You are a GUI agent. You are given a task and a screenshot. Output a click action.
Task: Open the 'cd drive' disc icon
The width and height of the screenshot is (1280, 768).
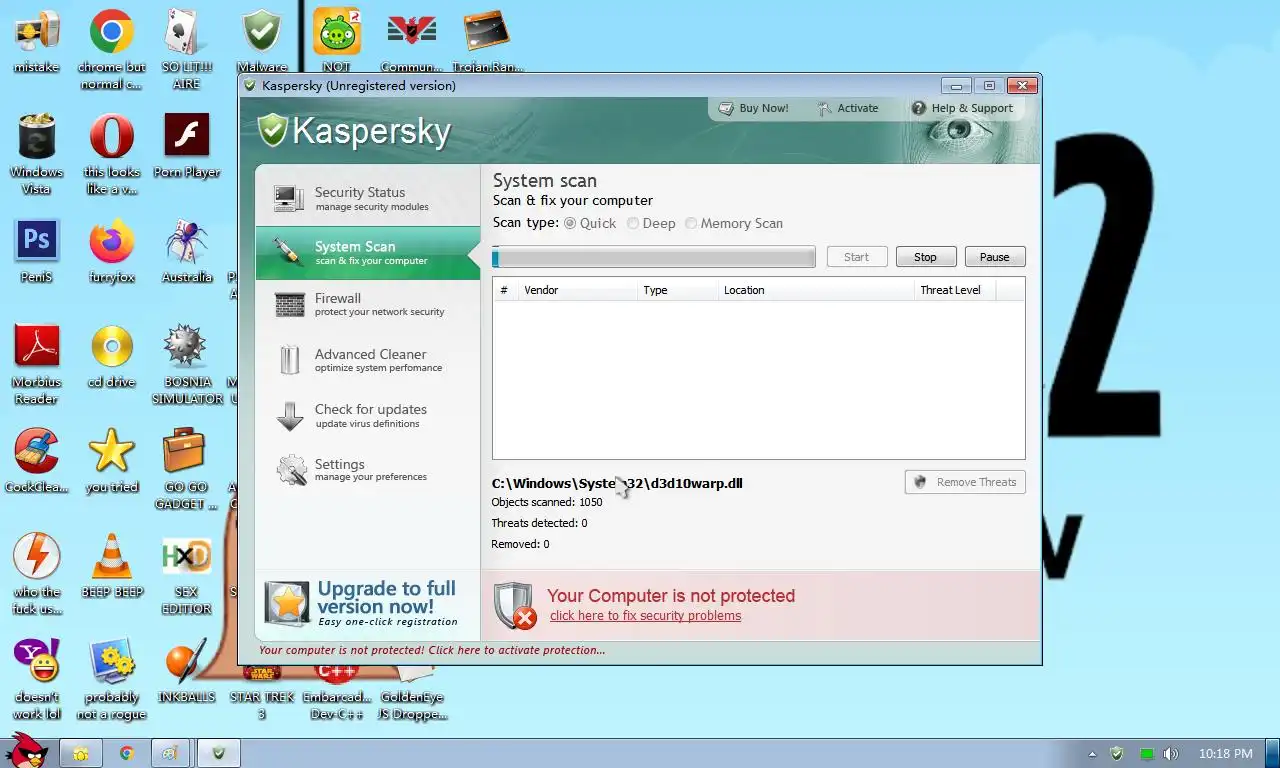(x=112, y=357)
